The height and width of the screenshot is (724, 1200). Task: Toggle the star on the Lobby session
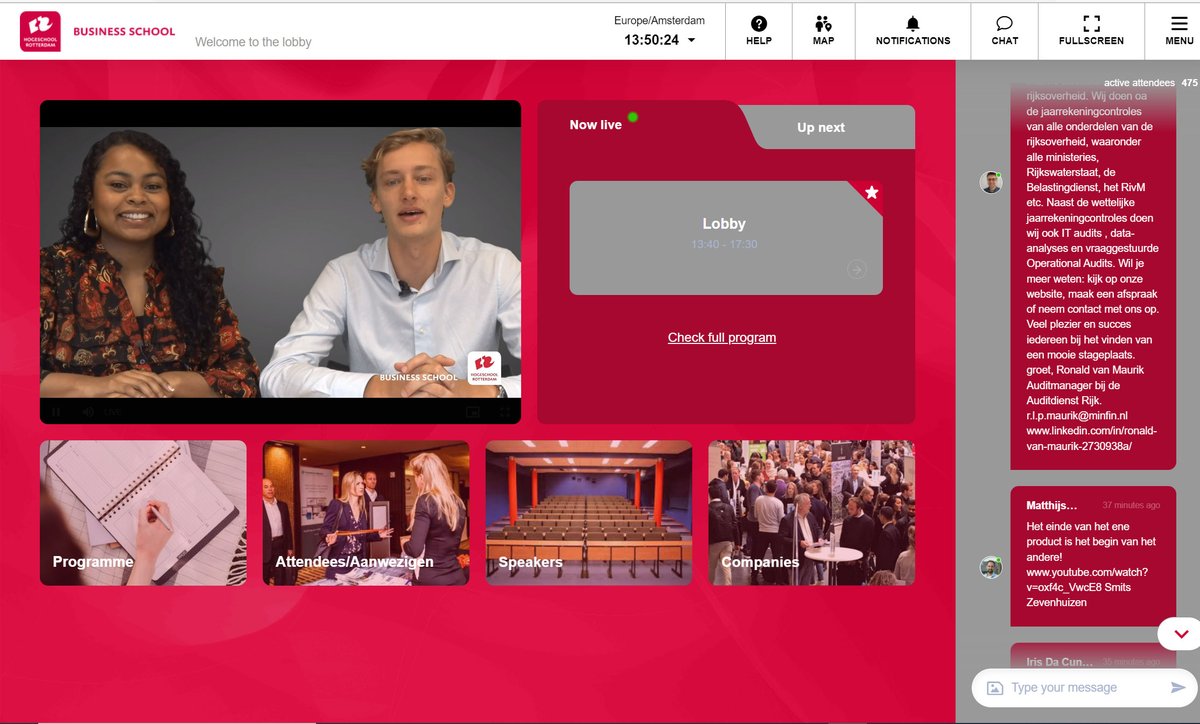(x=871, y=193)
